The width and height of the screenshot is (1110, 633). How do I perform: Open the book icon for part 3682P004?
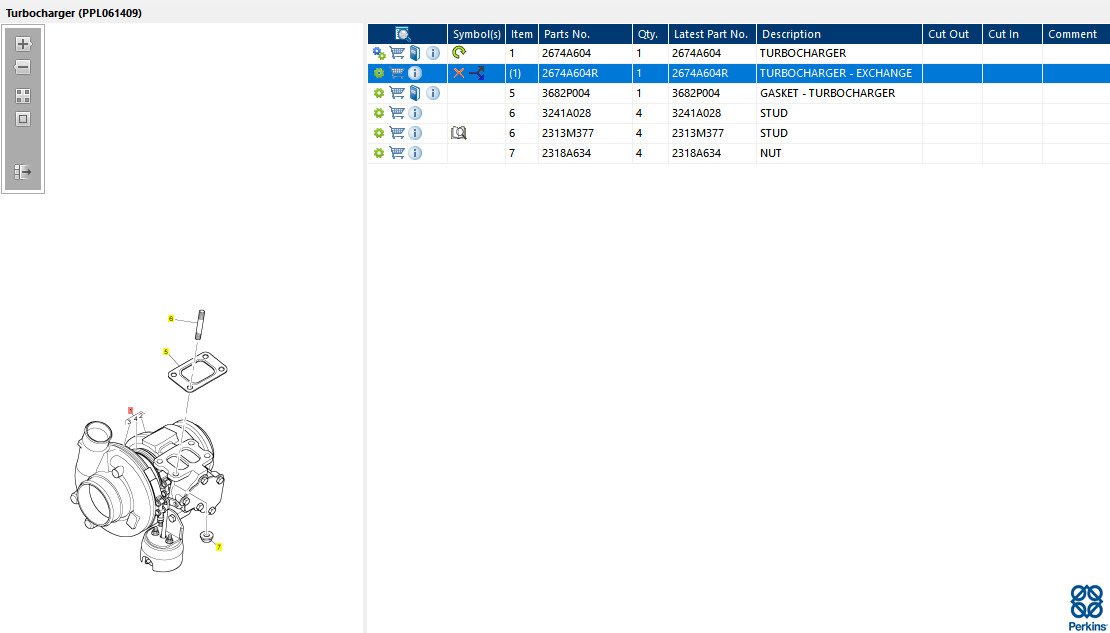416,93
